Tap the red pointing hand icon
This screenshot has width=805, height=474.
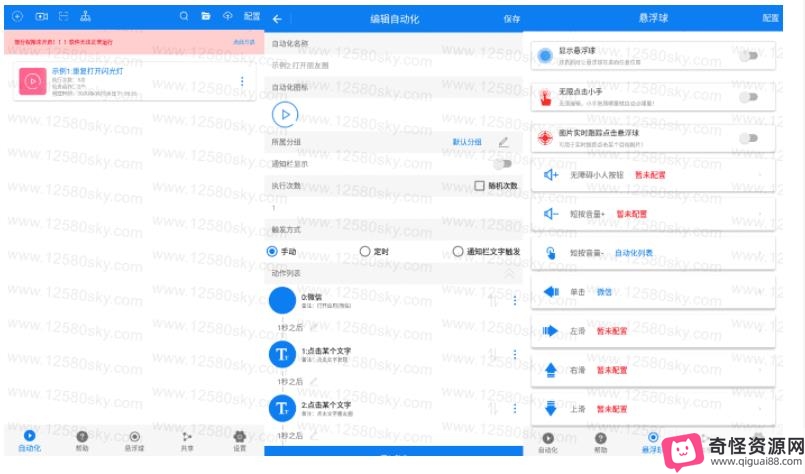[x=545, y=97]
